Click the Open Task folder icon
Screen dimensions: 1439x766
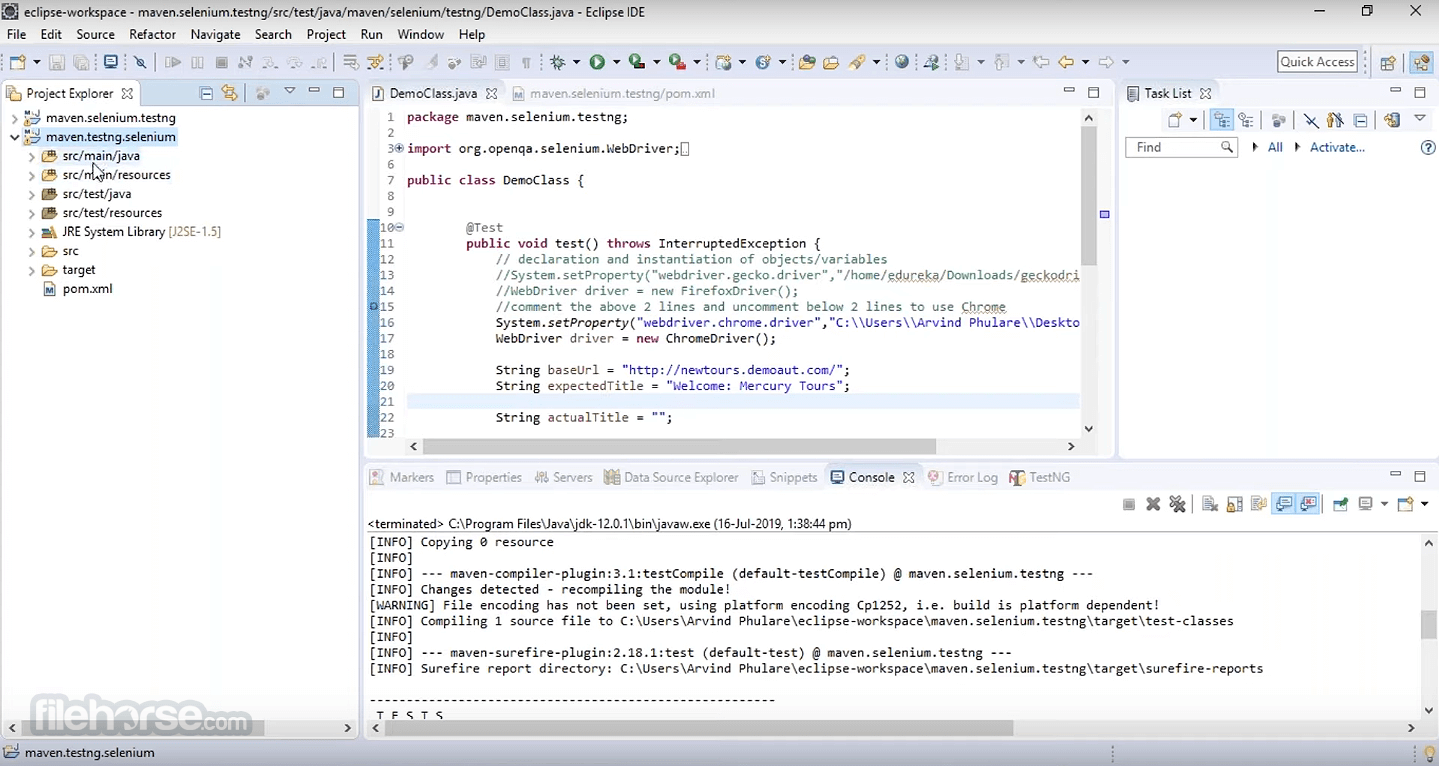pyautogui.click(x=831, y=62)
